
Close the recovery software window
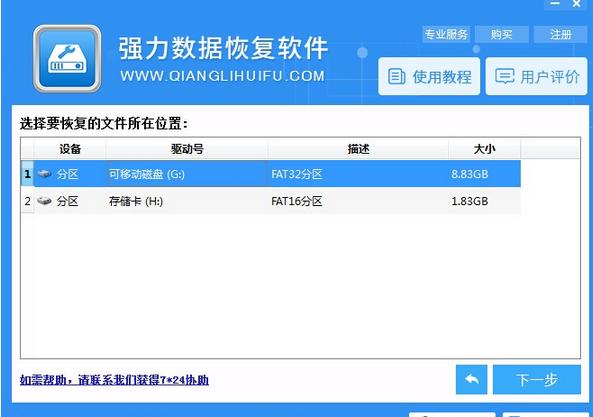(576, 4)
